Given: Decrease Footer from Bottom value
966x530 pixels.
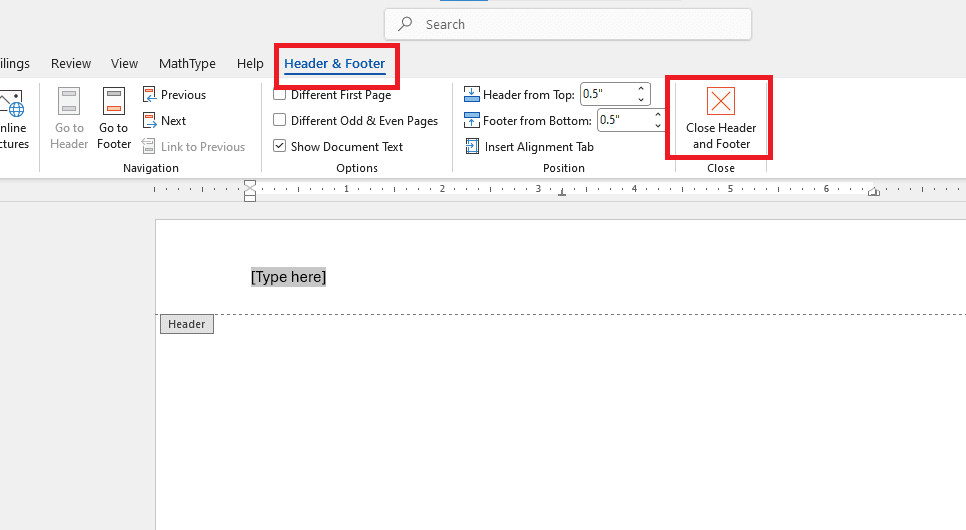Looking at the screenshot, I should point(659,126).
